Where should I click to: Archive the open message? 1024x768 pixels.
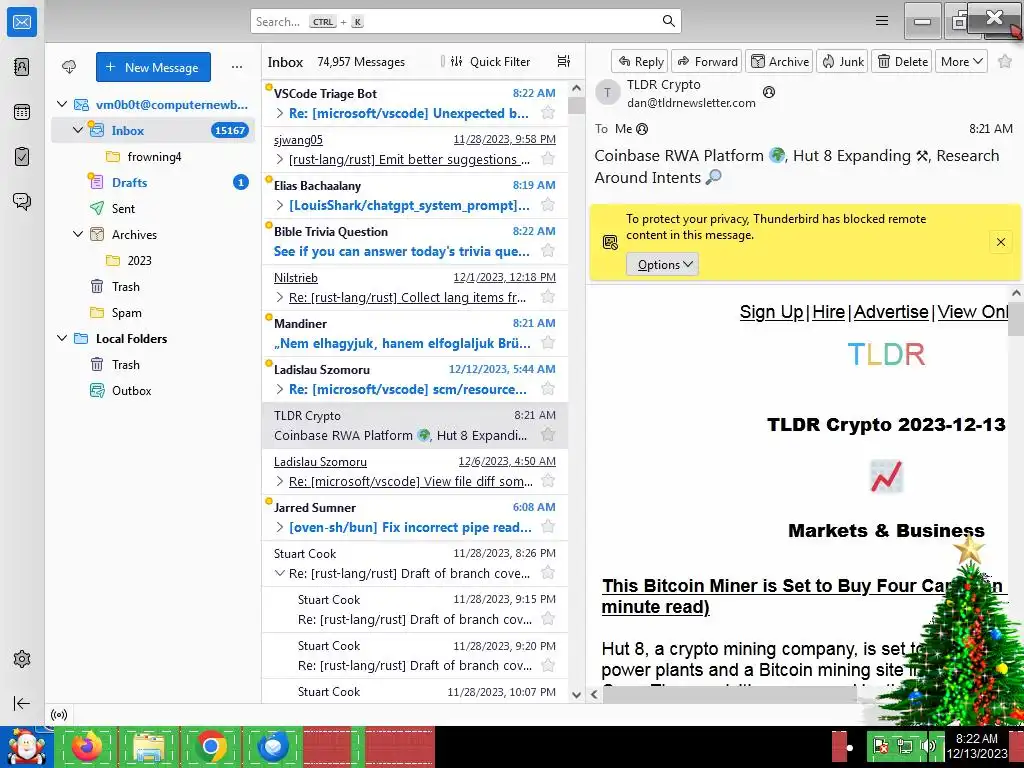779,61
